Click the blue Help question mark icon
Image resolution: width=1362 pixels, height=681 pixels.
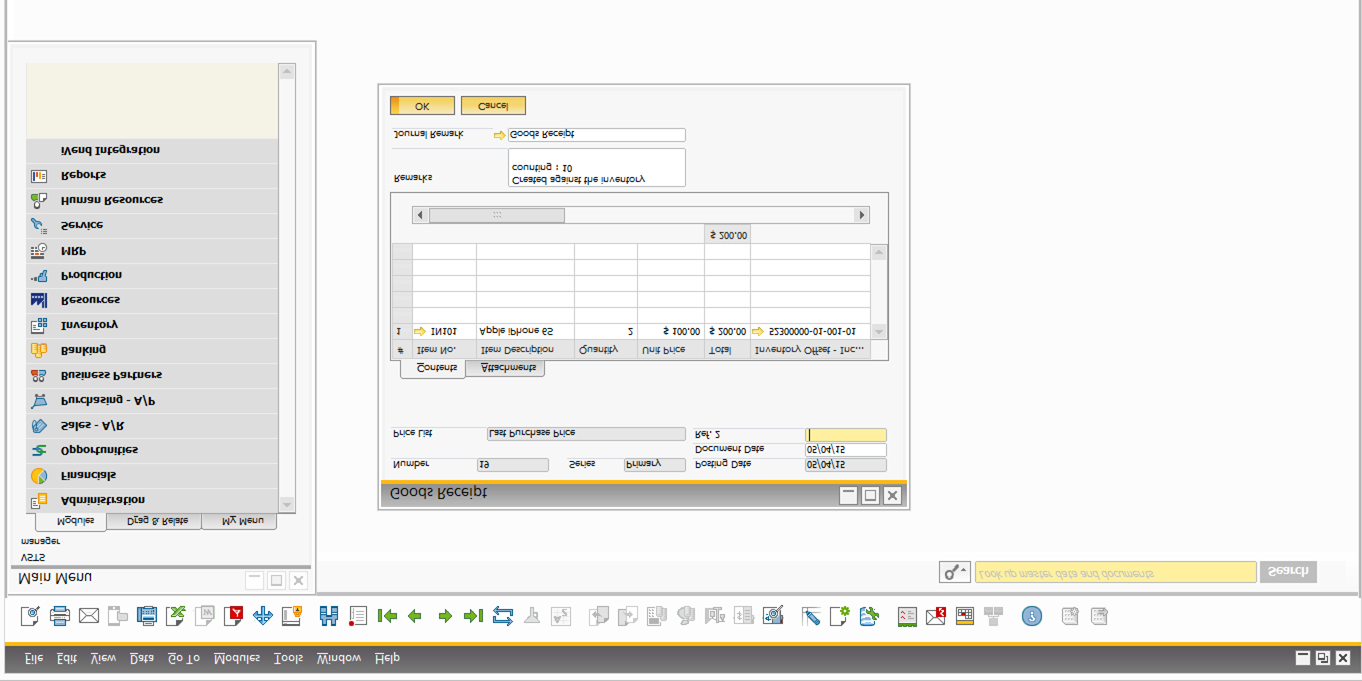click(x=1031, y=616)
